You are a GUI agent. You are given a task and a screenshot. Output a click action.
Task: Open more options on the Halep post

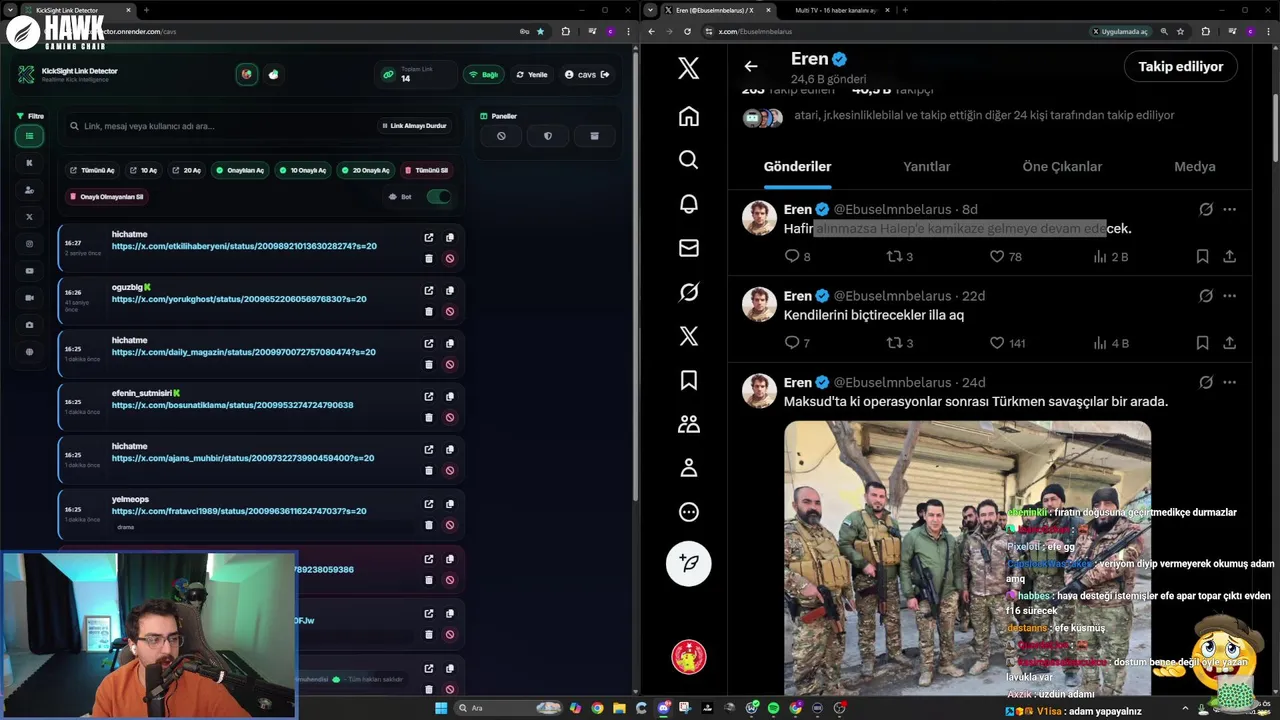1230,210
